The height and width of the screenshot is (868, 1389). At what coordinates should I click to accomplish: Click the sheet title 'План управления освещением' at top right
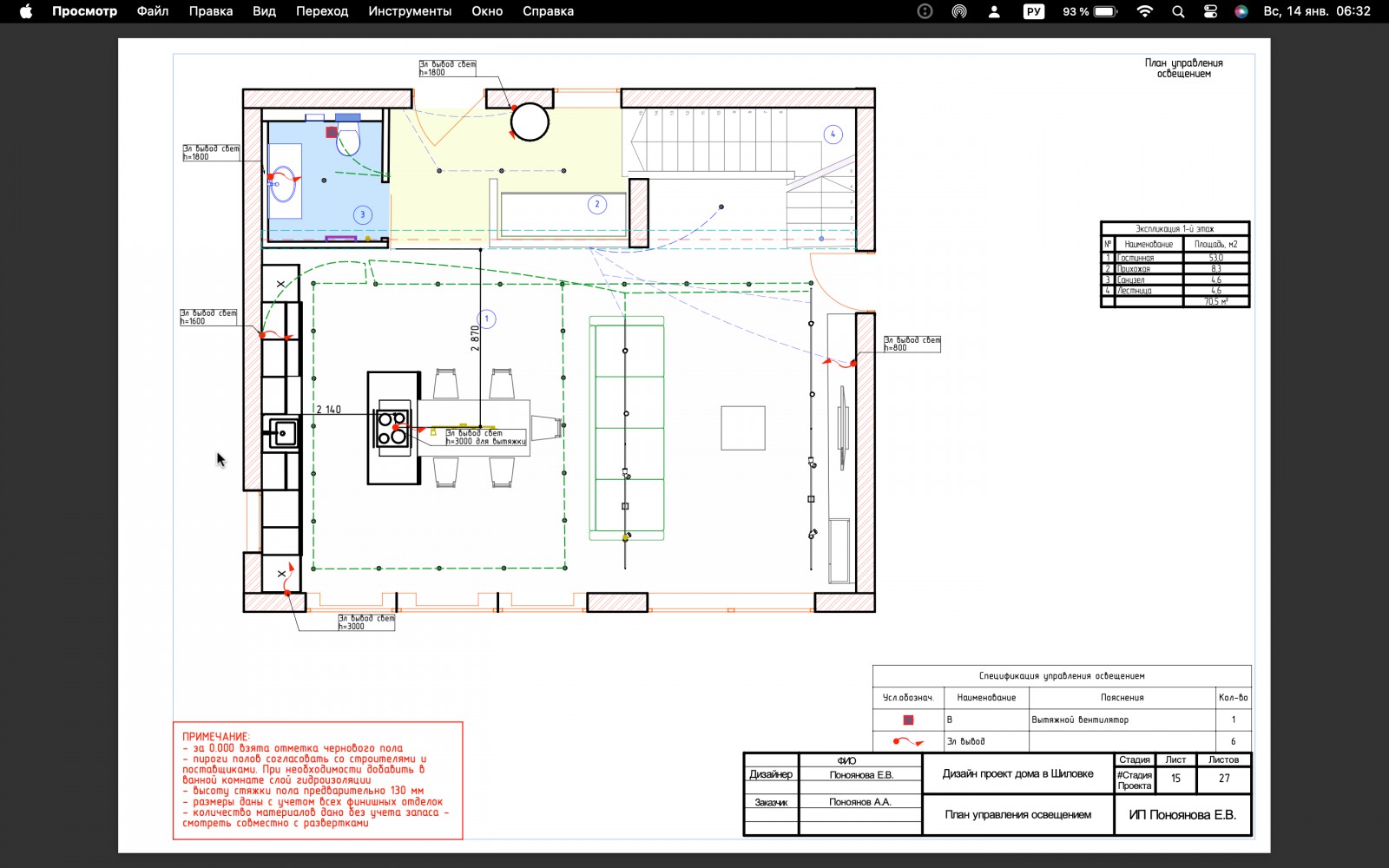click(1183, 68)
